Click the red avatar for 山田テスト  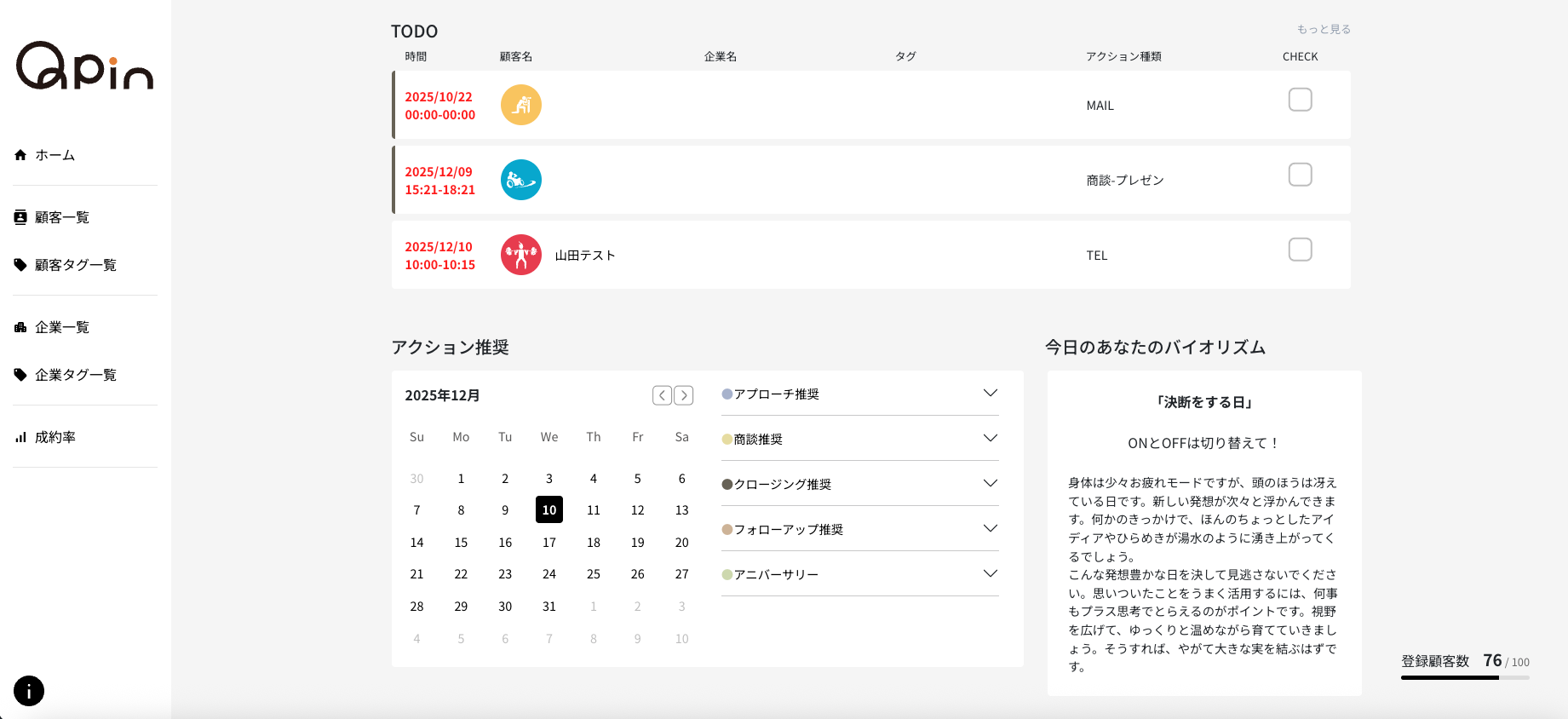pos(520,255)
